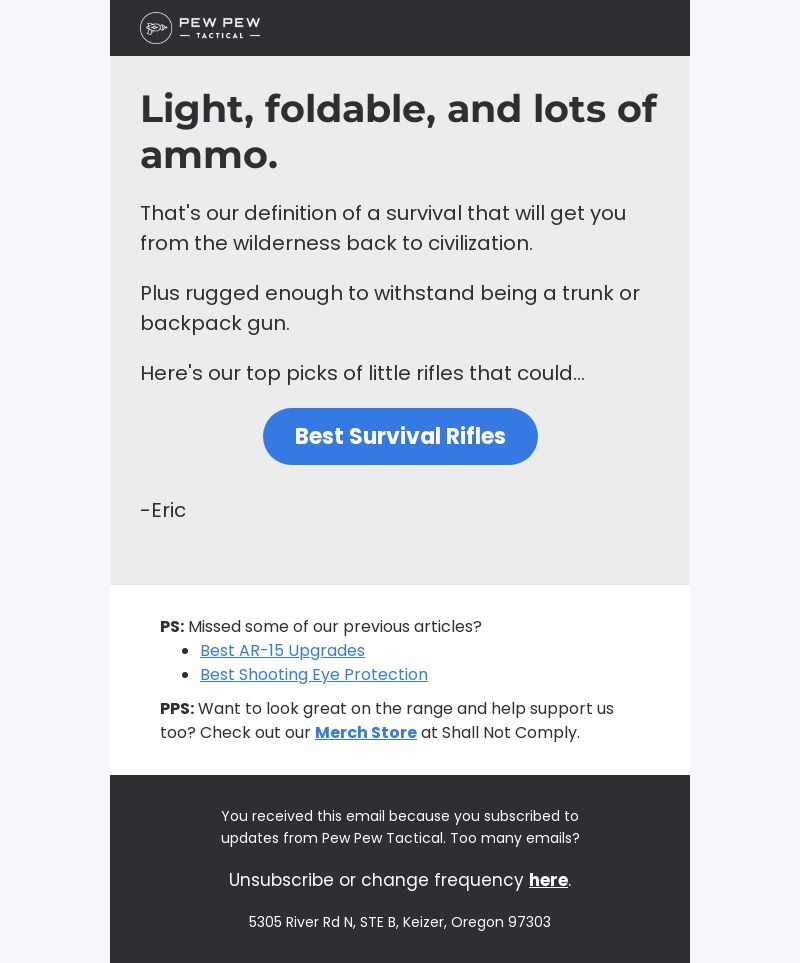Click the paragraph starting 'That's our definition'
The width and height of the screenshot is (800, 963).
[x=383, y=228]
